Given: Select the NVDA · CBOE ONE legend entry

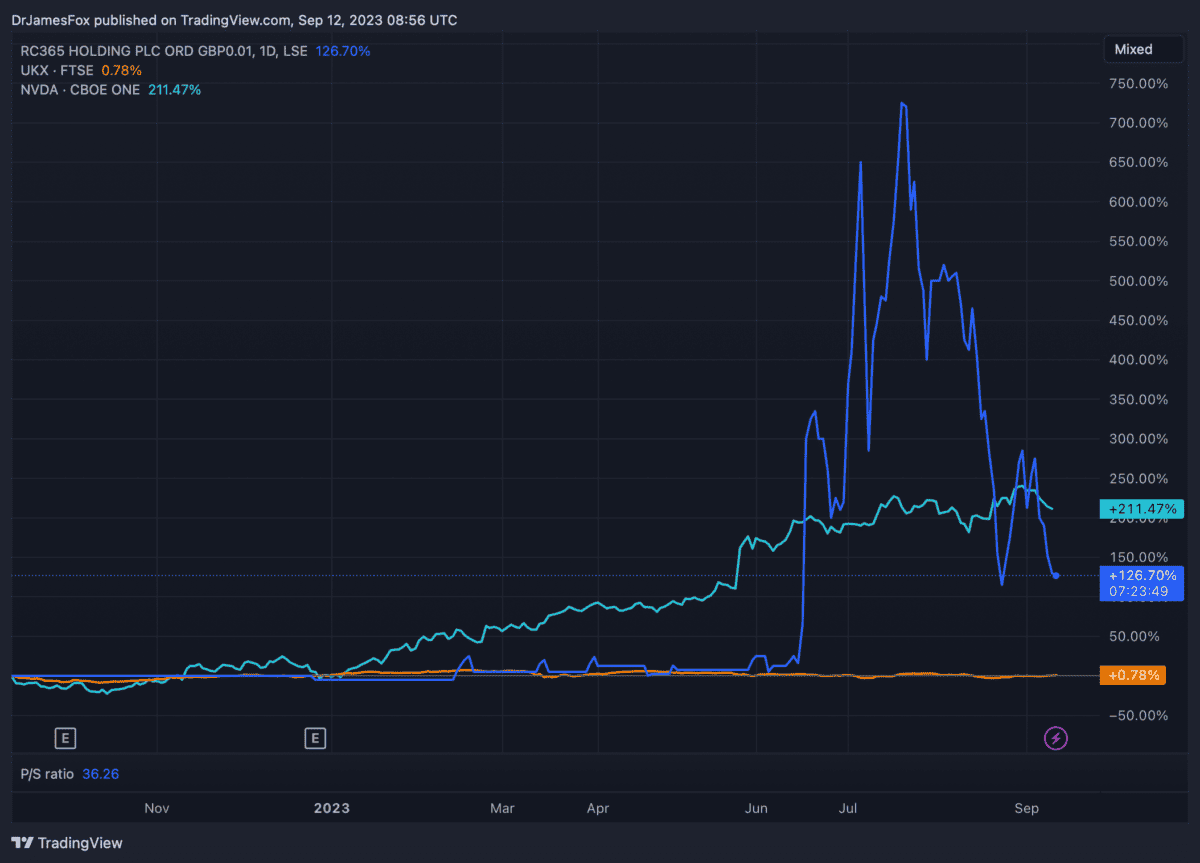Looking at the screenshot, I should pyautogui.click(x=80, y=90).
